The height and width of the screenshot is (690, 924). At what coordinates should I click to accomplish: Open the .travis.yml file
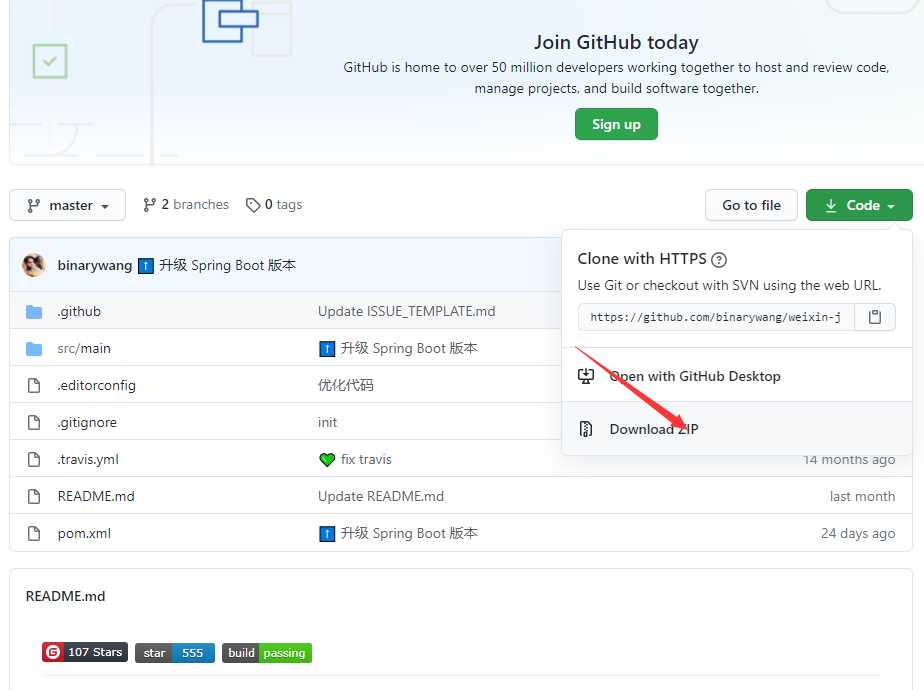pos(88,459)
